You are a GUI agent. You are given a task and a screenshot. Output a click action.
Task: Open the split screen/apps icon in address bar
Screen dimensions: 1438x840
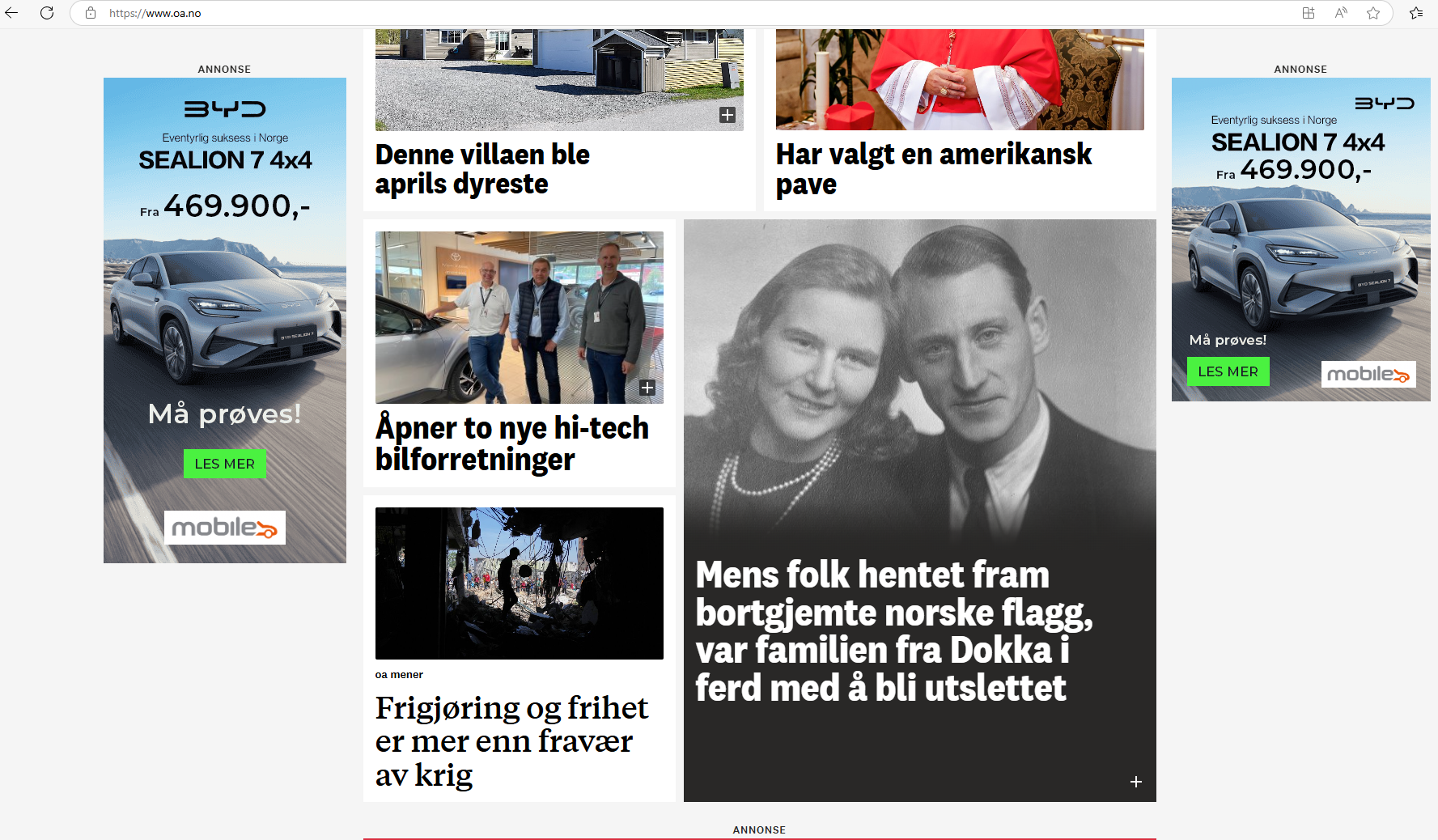(x=1309, y=13)
